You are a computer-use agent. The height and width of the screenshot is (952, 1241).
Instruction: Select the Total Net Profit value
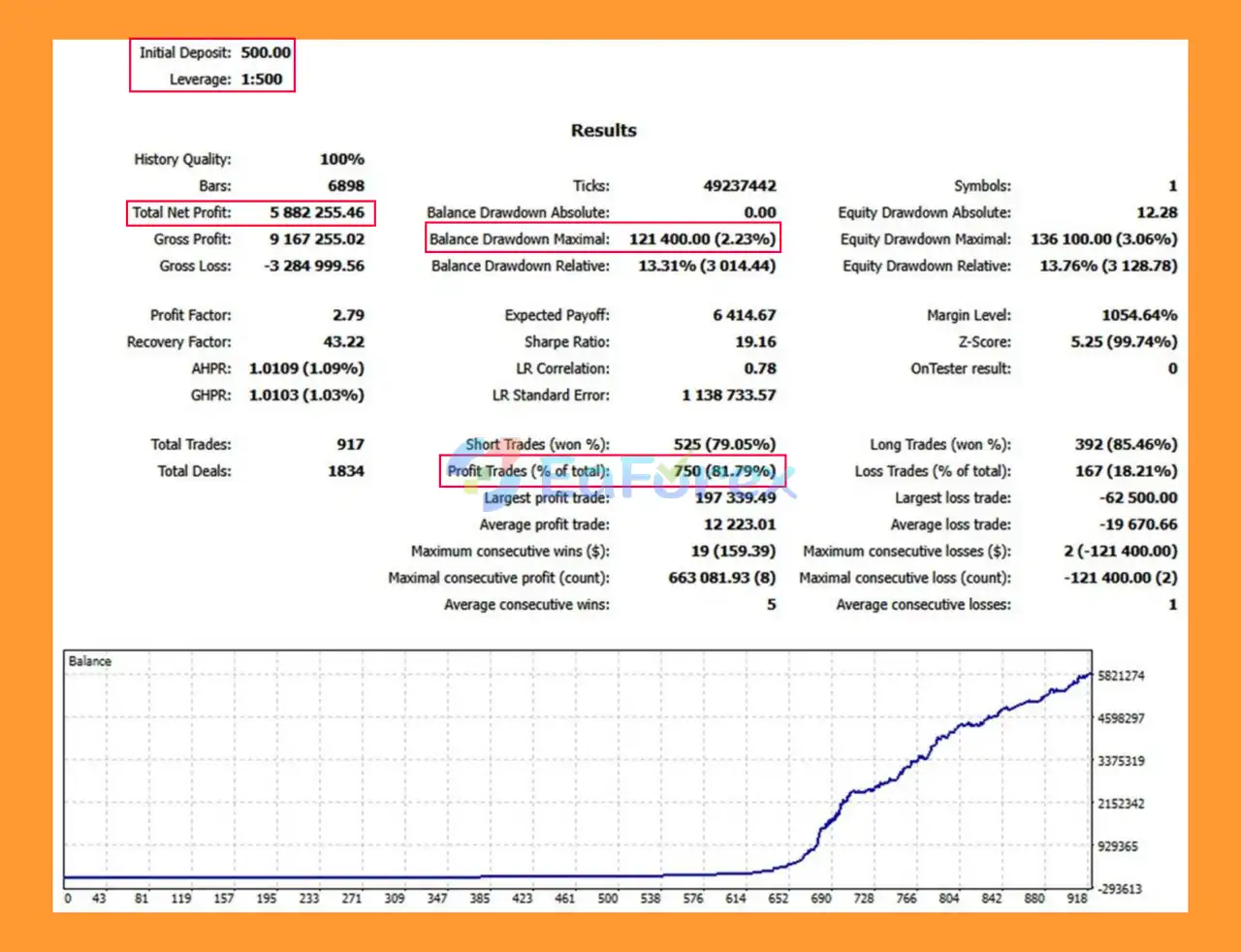click(317, 212)
